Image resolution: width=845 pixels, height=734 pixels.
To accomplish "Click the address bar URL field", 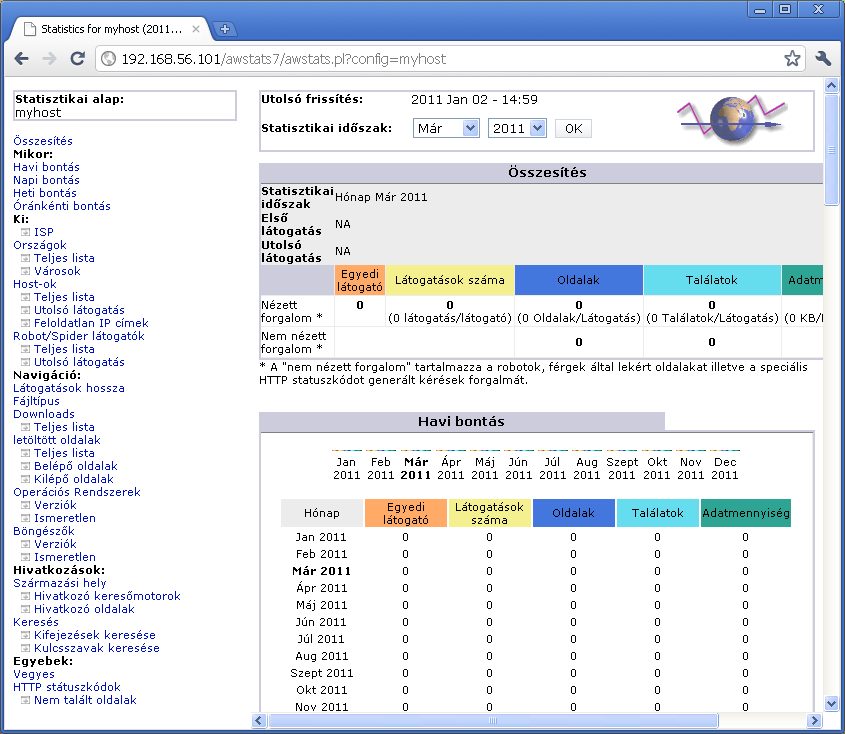I will (x=450, y=59).
